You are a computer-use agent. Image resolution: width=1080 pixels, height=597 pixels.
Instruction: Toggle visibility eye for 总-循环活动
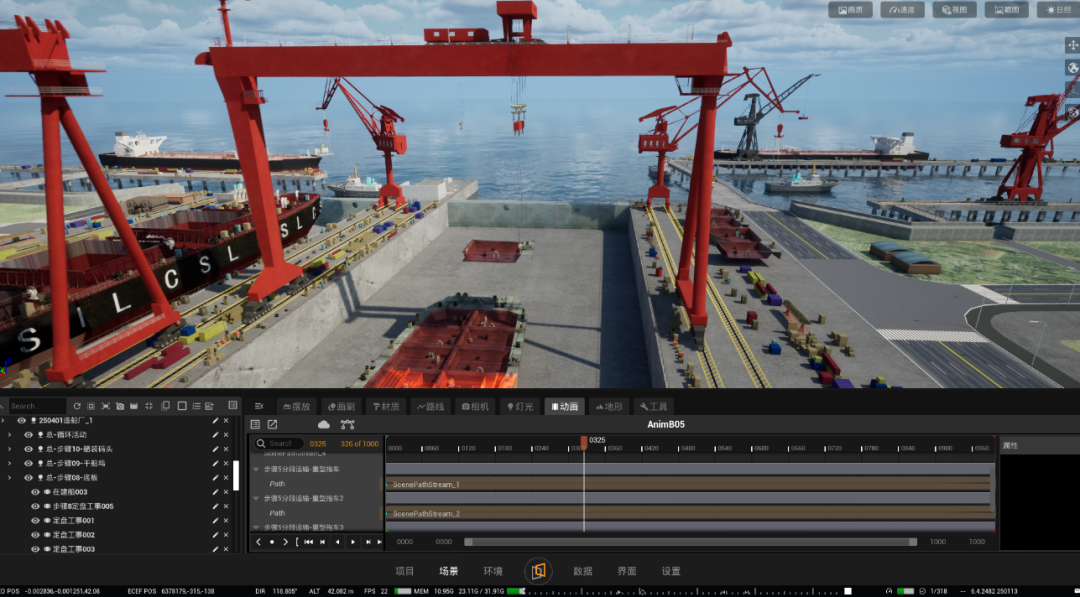[28, 435]
